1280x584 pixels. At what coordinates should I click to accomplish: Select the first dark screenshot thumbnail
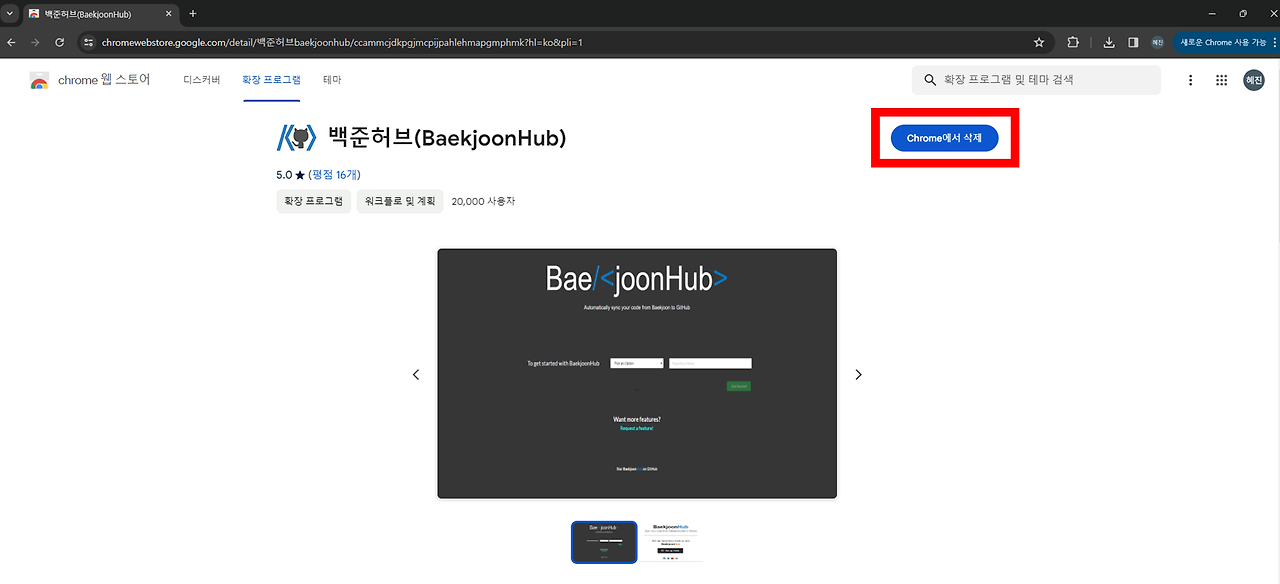click(604, 542)
